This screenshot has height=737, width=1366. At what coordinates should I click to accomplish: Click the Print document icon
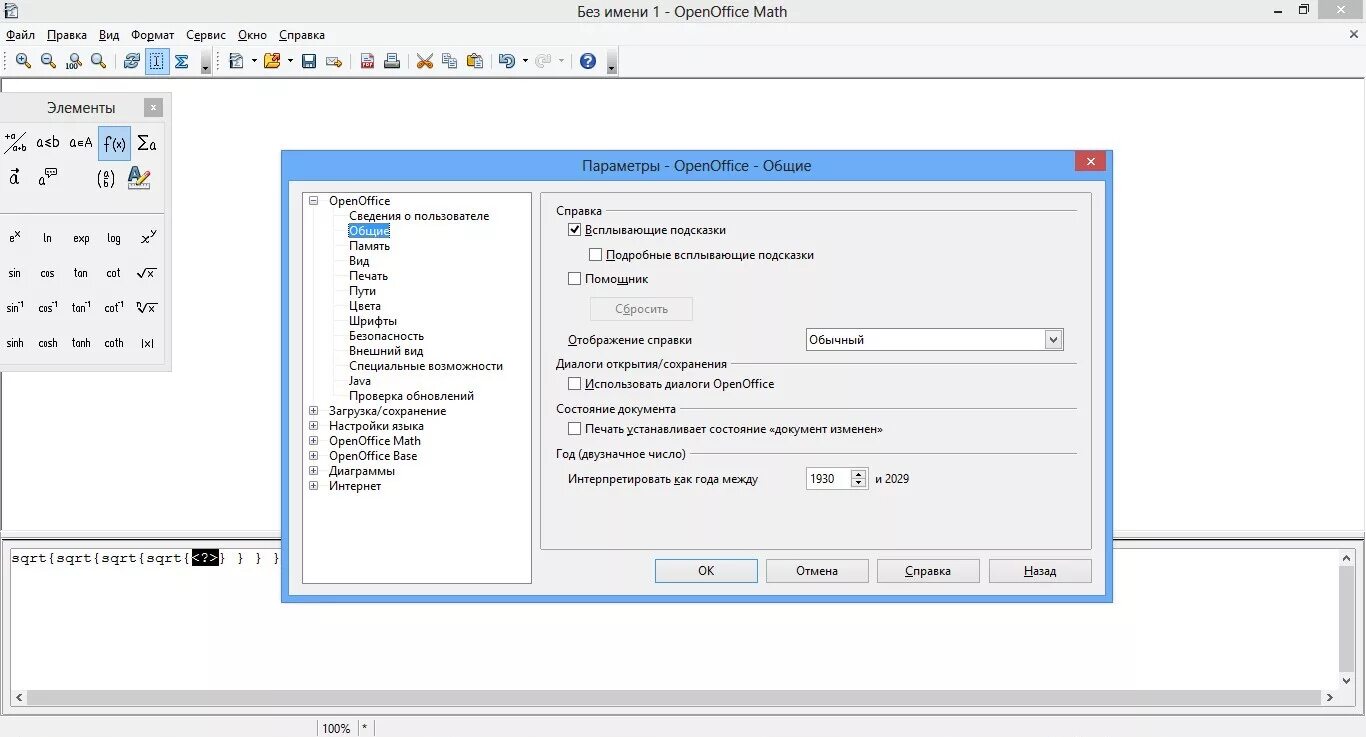point(392,61)
